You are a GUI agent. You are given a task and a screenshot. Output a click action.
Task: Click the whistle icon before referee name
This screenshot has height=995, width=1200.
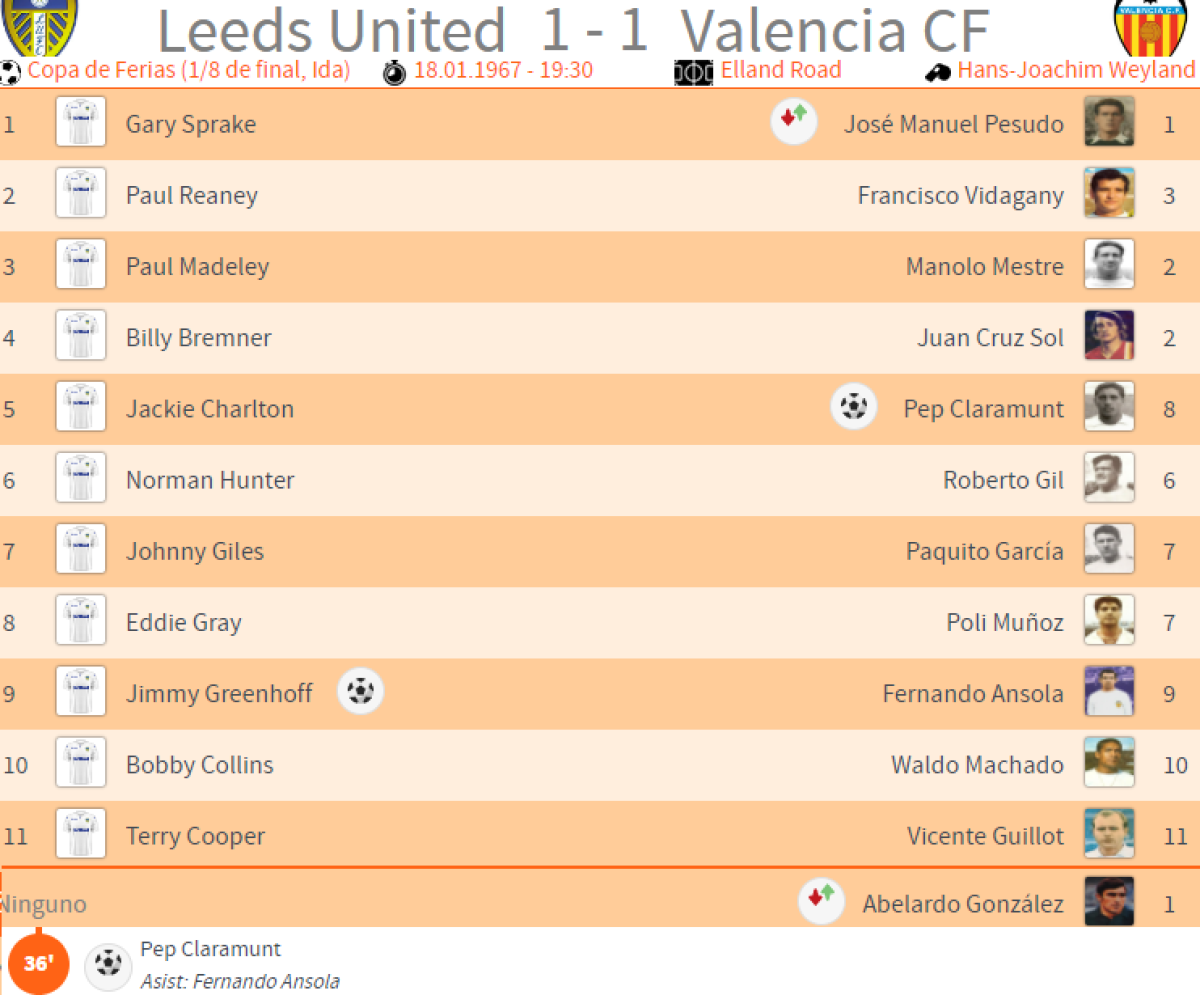tap(938, 72)
